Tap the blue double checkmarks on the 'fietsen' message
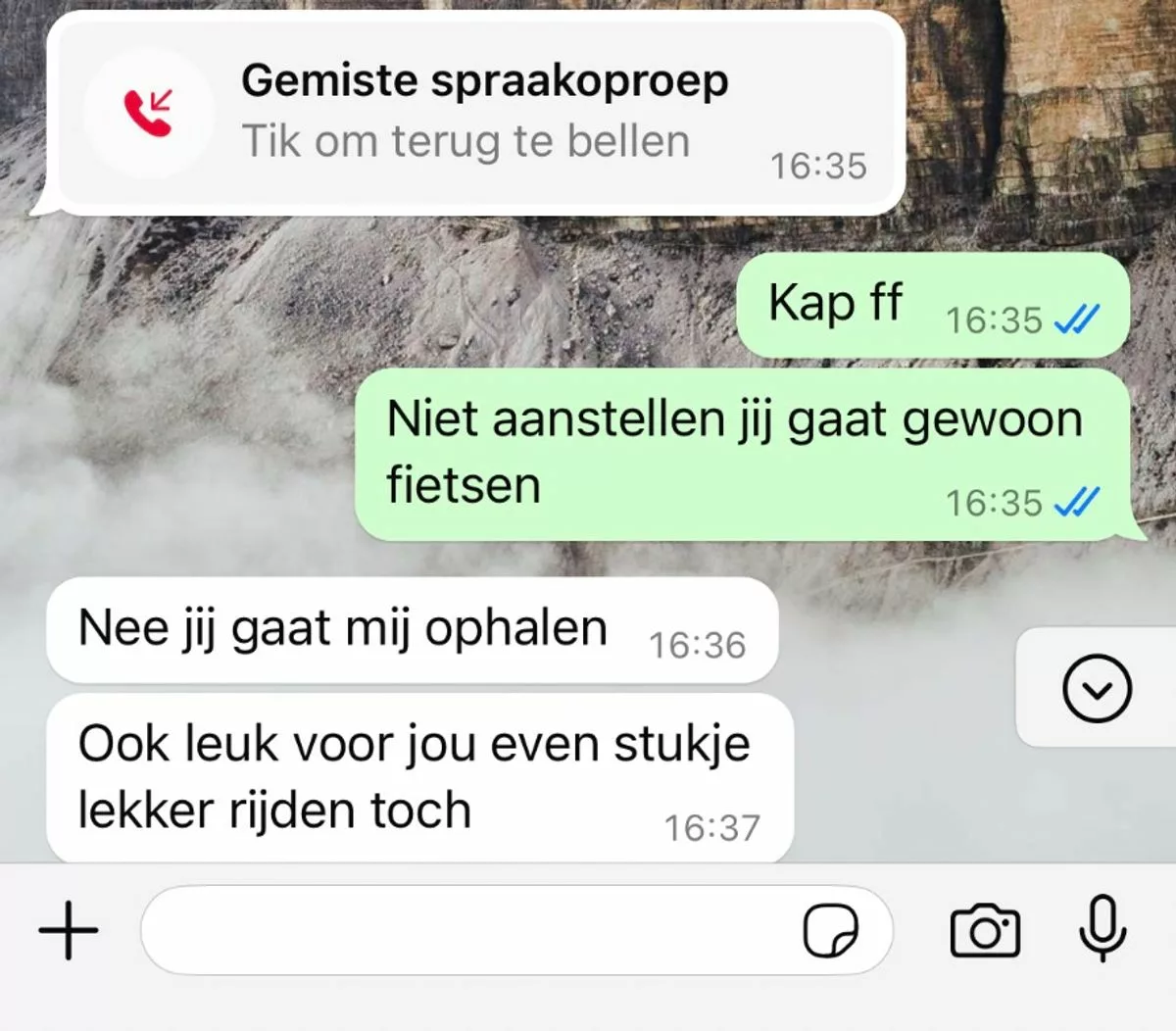This screenshot has width=1176, height=1031. [x=1076, y=503]
